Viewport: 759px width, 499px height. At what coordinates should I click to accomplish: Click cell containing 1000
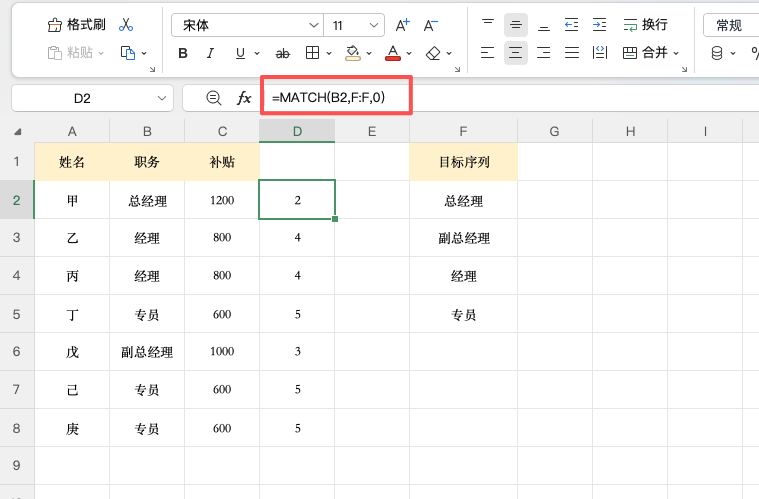pos(222,351)
